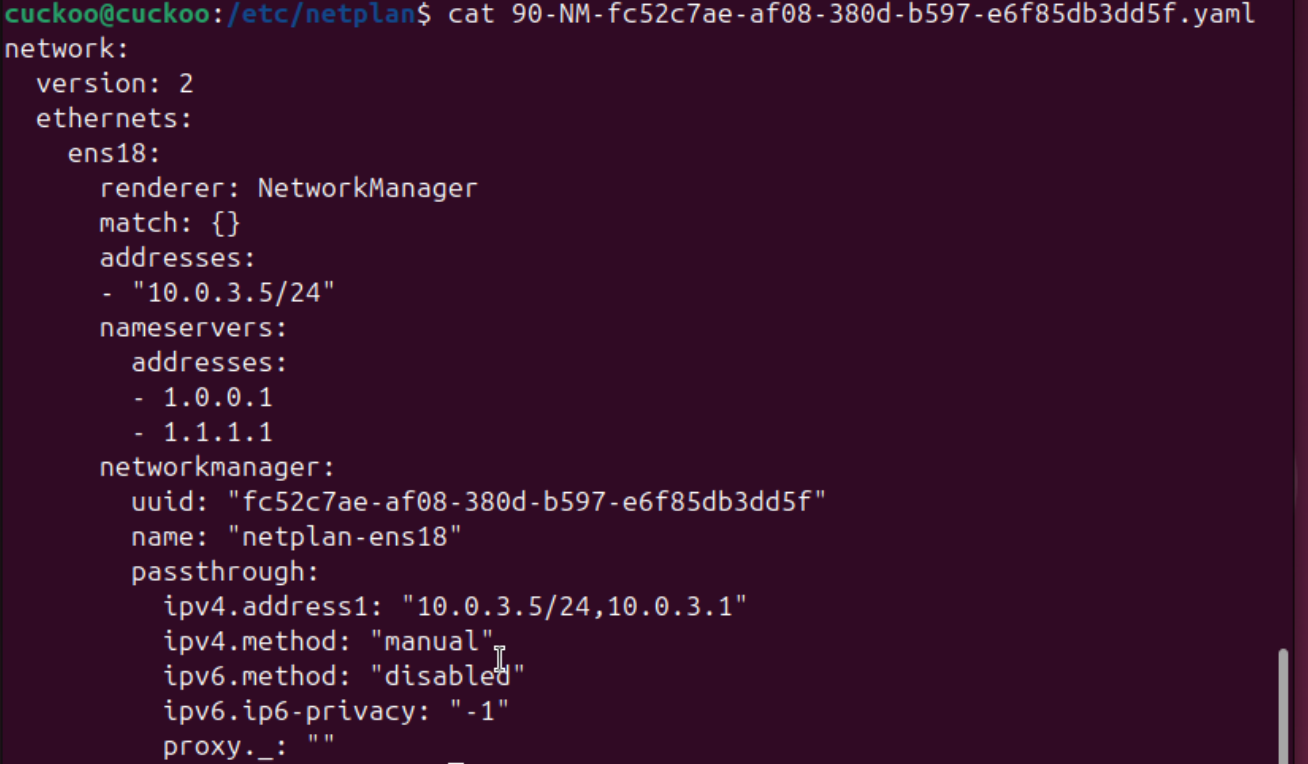Click the "passthrough:" key
1308x764 pixels.
[x=225, y=572]
